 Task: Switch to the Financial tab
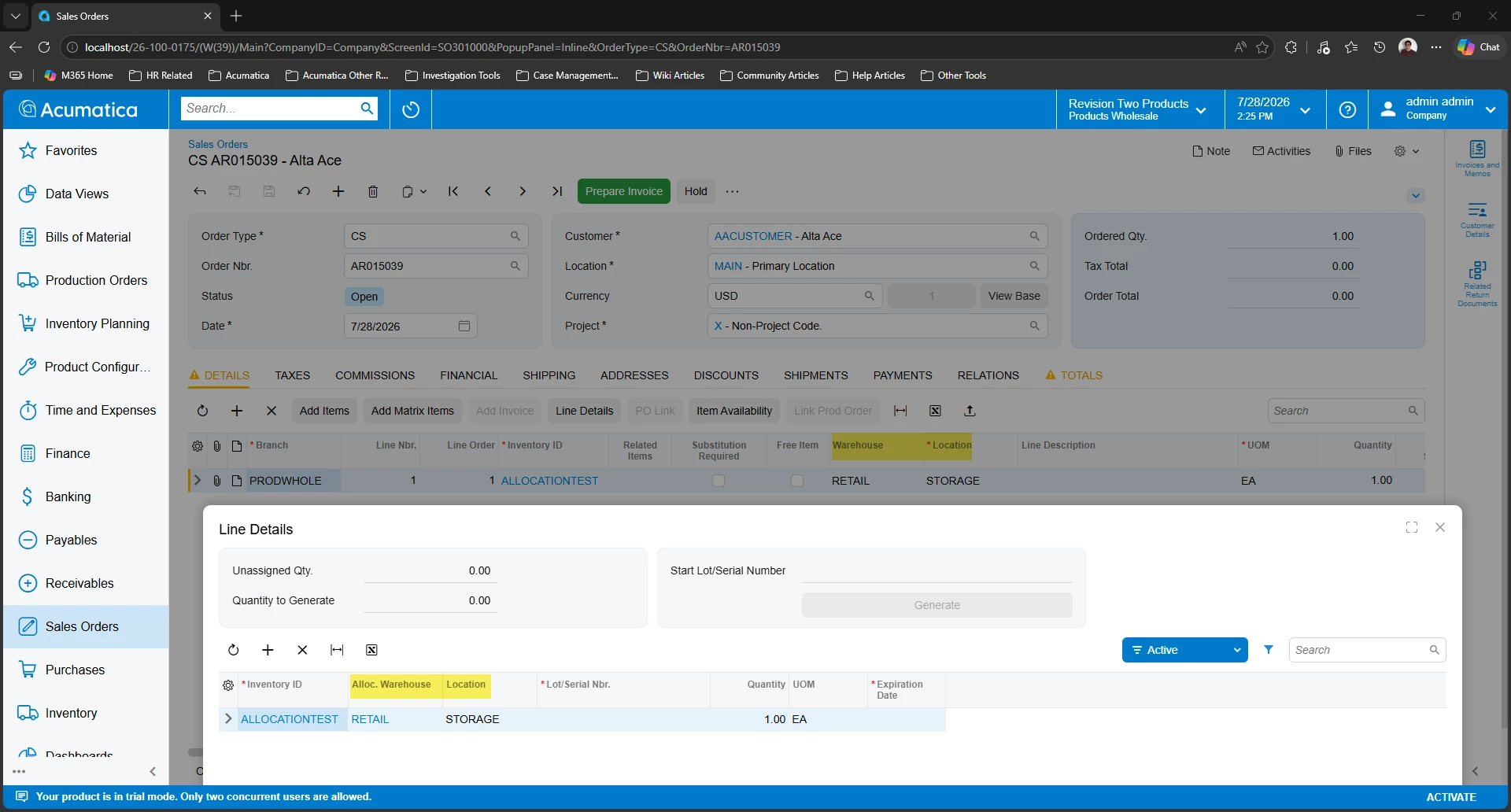468,375
